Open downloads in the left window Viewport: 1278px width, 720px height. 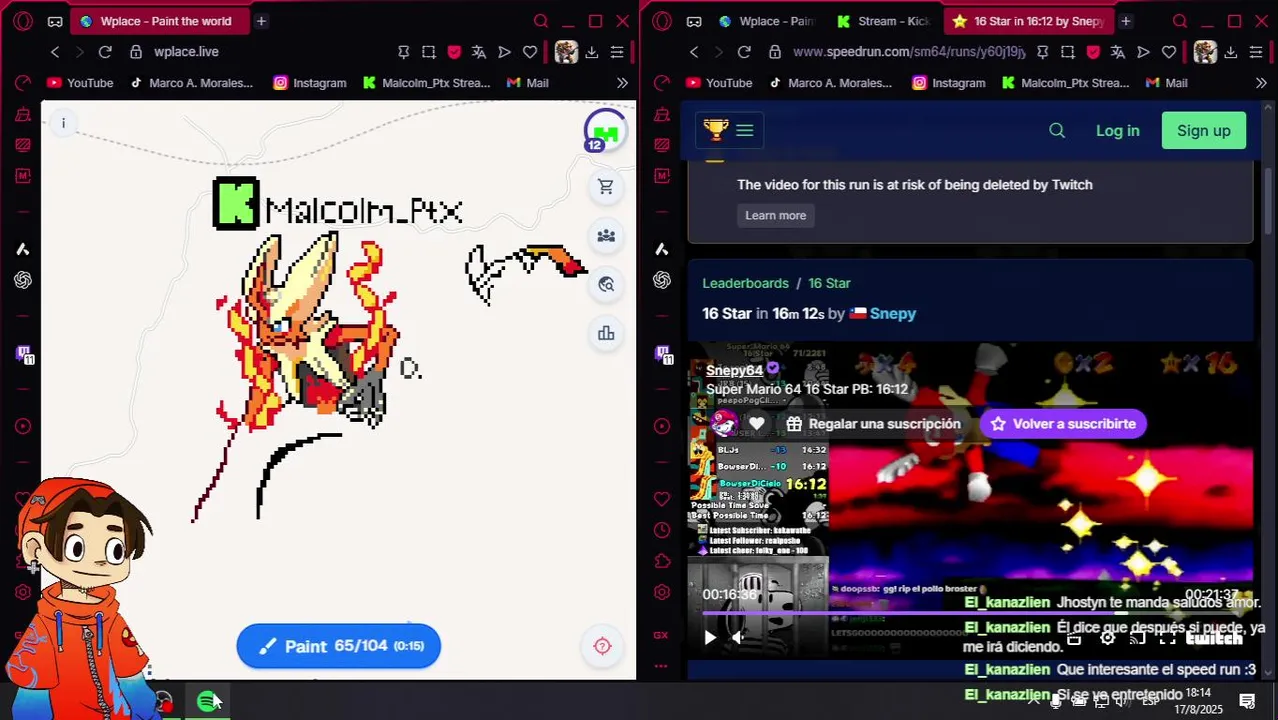[592, 52]
